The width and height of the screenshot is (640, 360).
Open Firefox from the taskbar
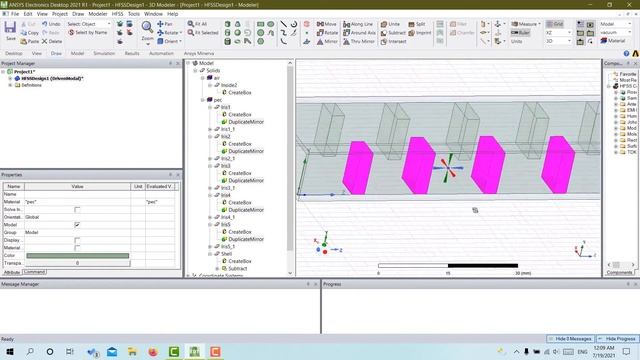coord(153,351)
